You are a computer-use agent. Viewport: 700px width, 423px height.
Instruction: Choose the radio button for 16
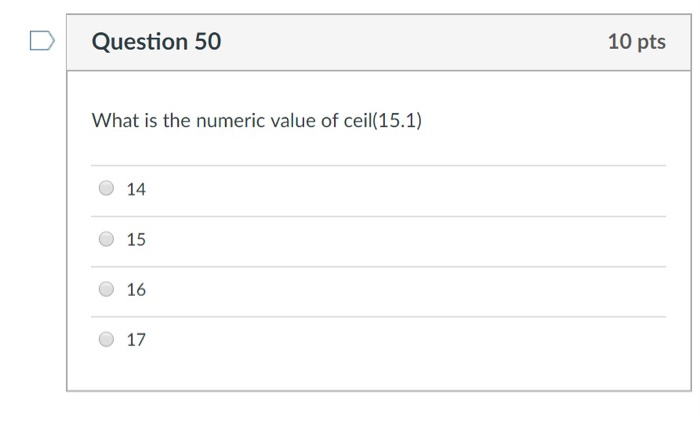106,290
